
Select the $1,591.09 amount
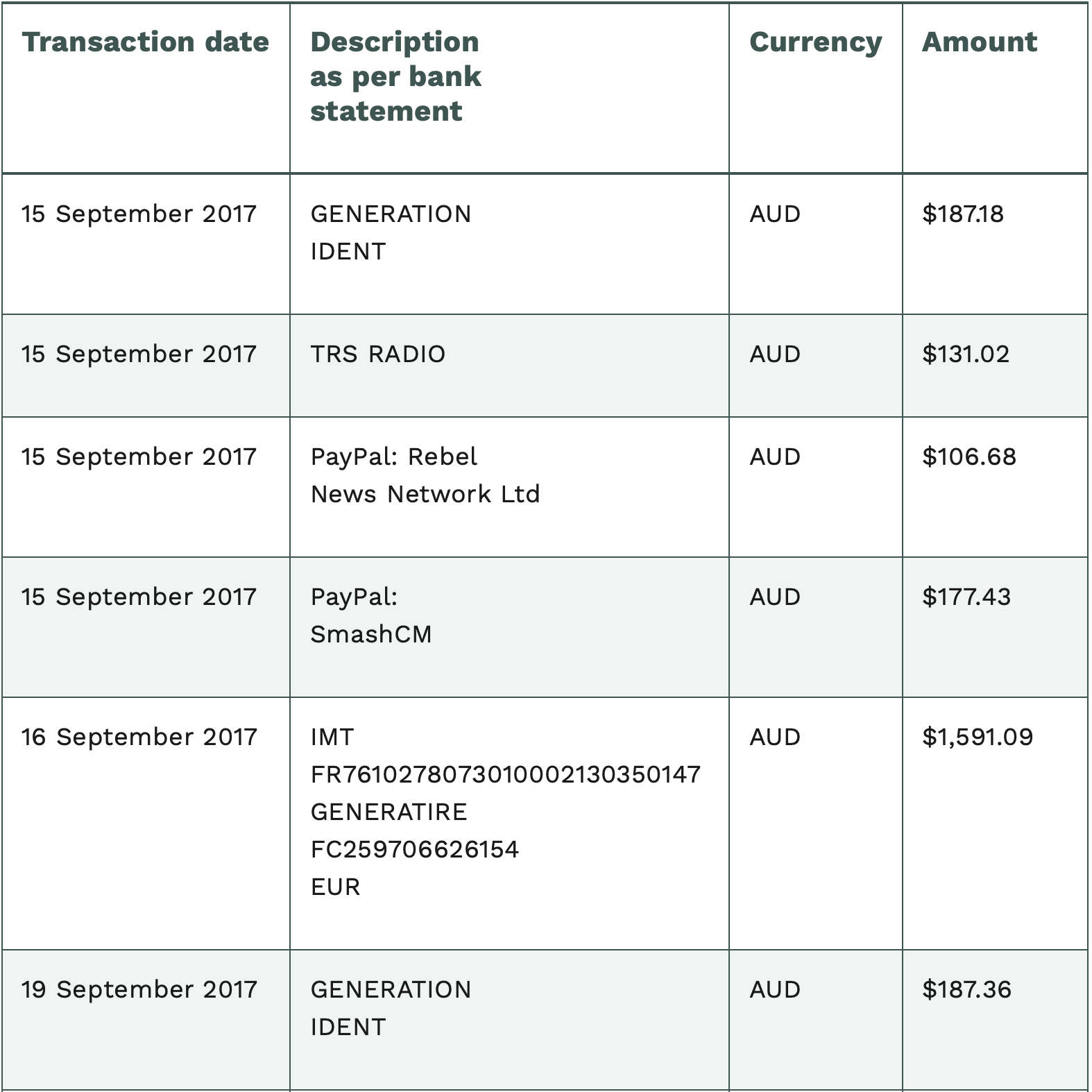[x=977, y=737]
